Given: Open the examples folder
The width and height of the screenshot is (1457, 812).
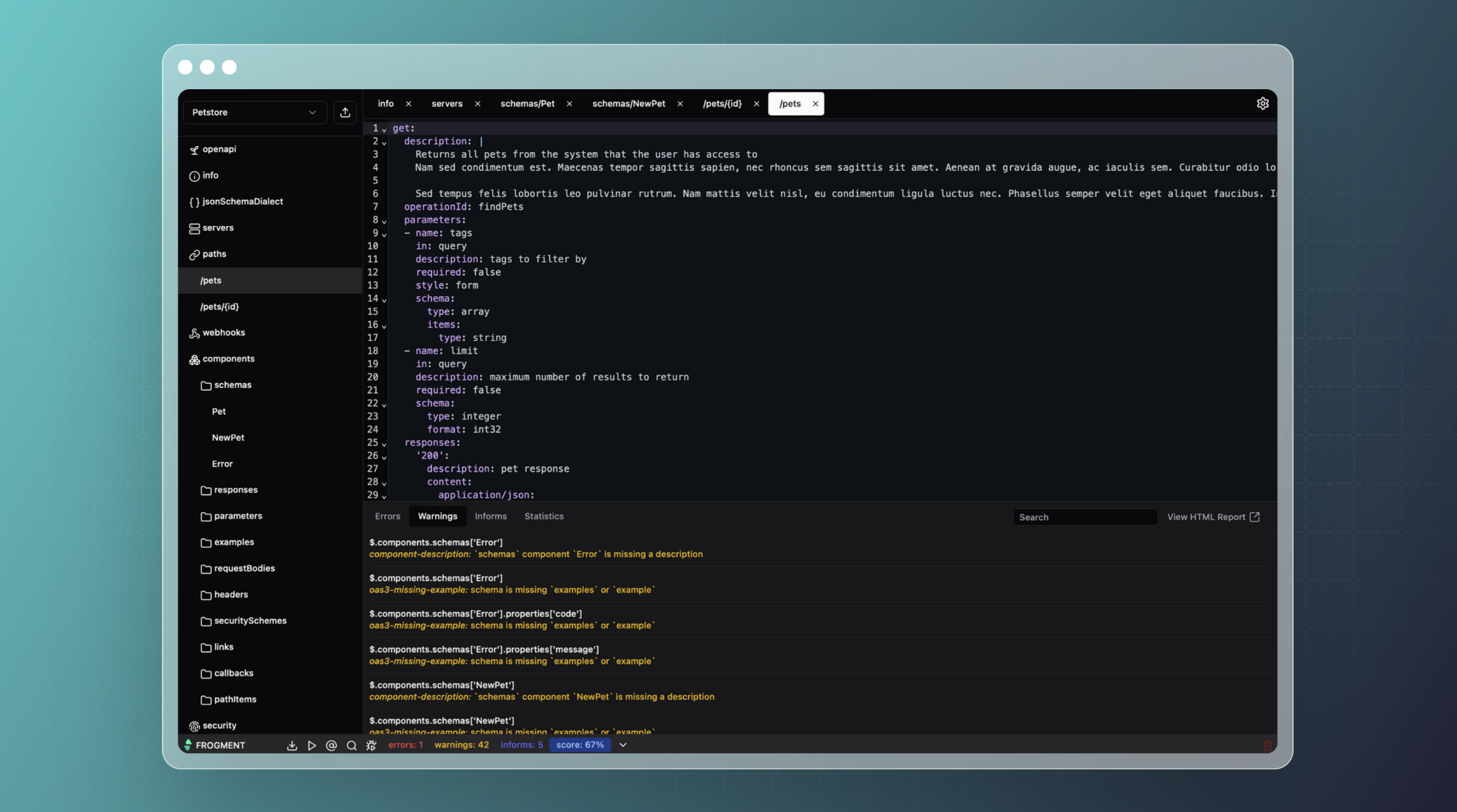Looking at the screenshot, I should (x=270, y=542).
